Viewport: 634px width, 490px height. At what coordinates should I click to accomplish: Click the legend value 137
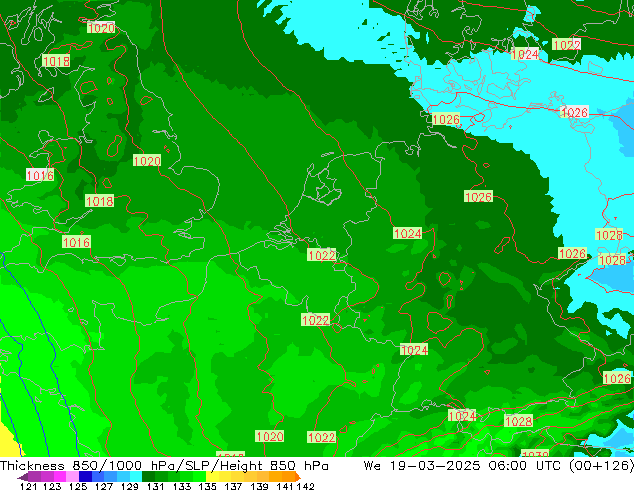[x=233, y=486]
